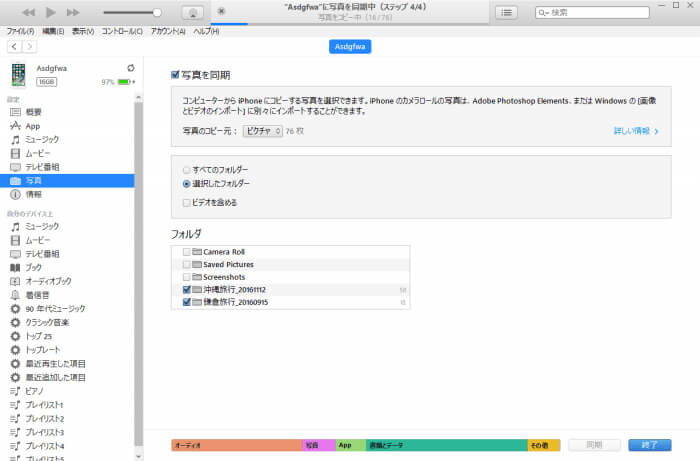
Task: Open the コントロール menu
Action: [x=122, y=31]
